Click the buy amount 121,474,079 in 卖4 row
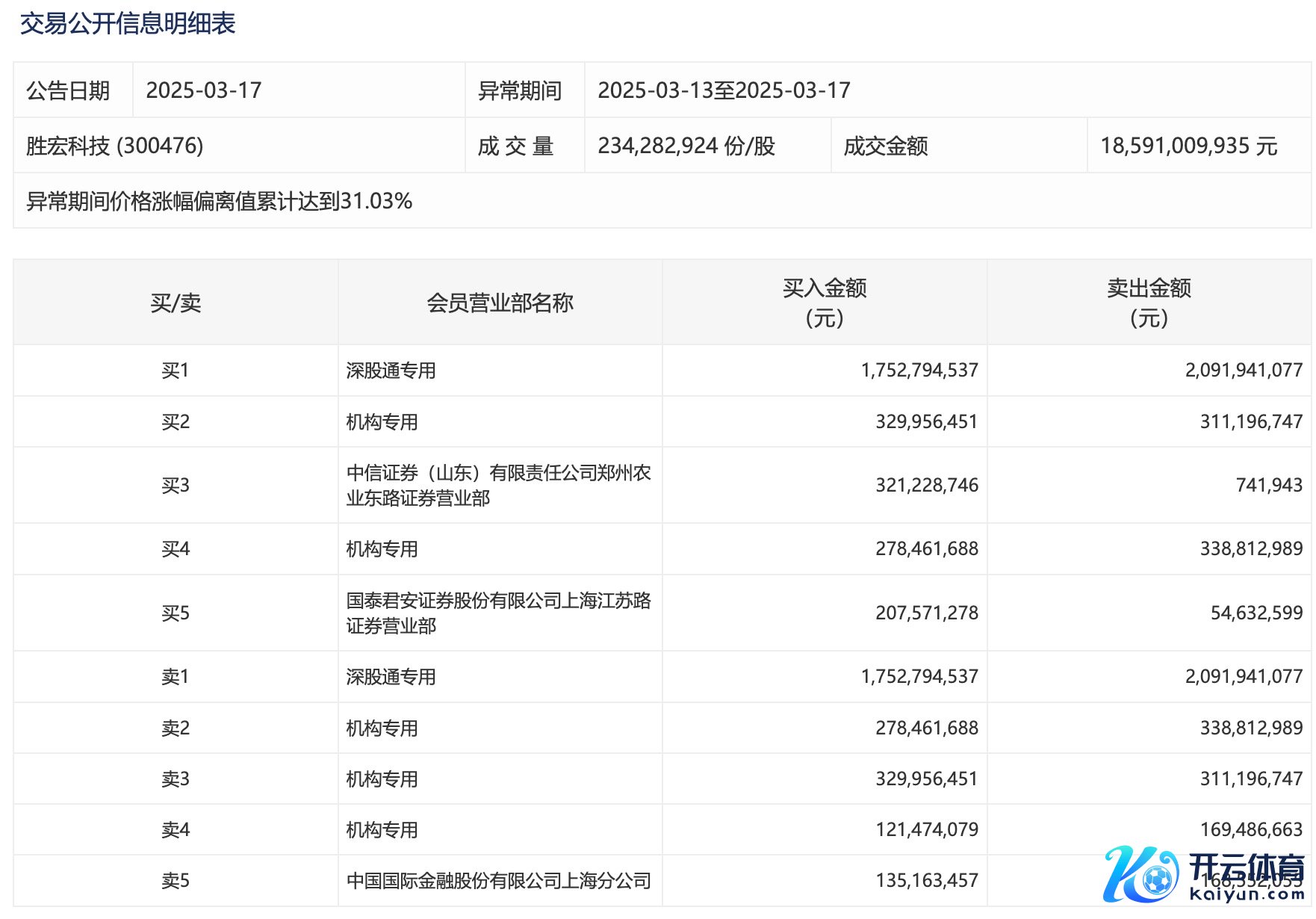The image size is (1316, 919). pyautogui.click(x=927, y=829)
